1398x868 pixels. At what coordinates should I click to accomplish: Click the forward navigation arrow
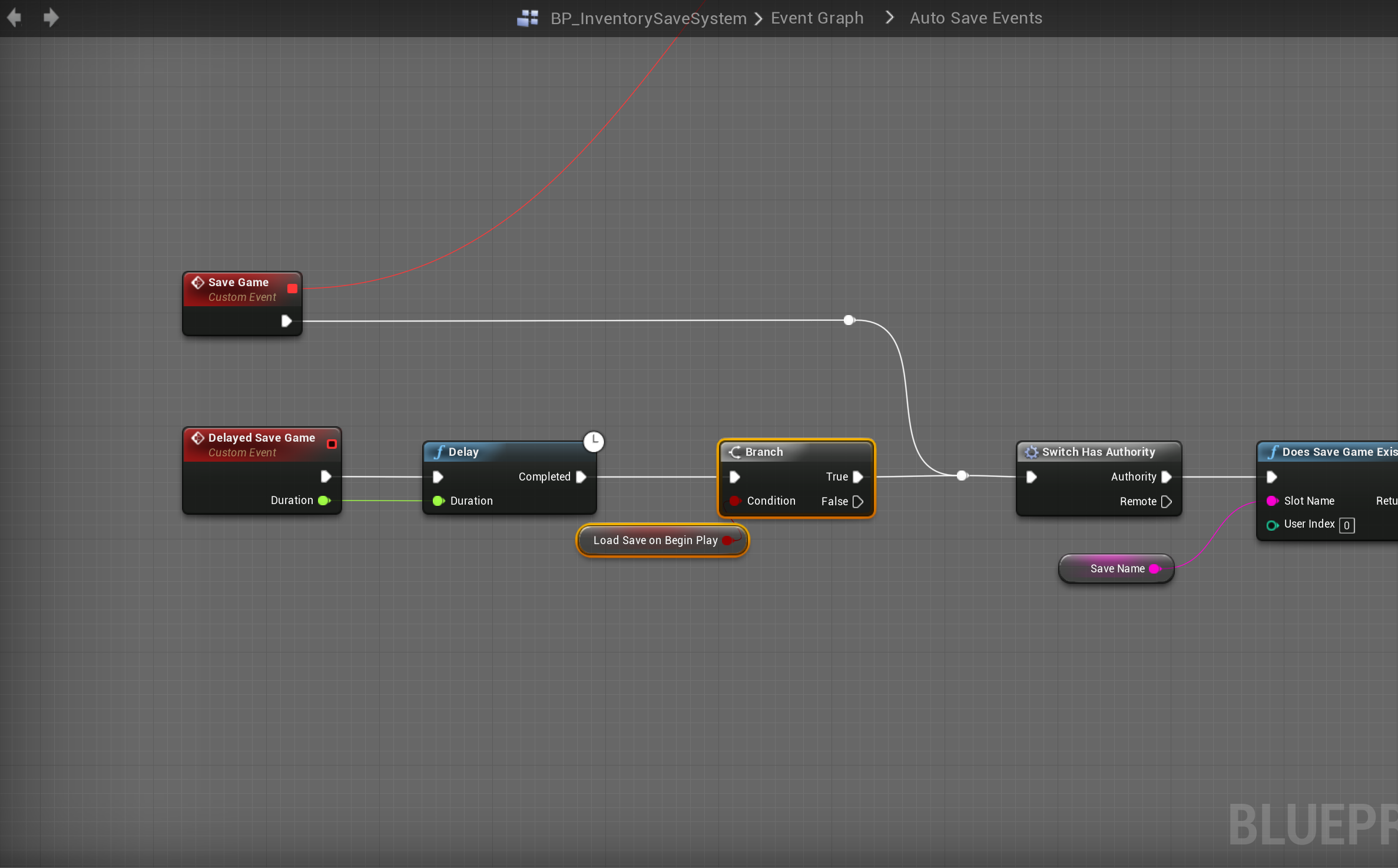(51, 18)
